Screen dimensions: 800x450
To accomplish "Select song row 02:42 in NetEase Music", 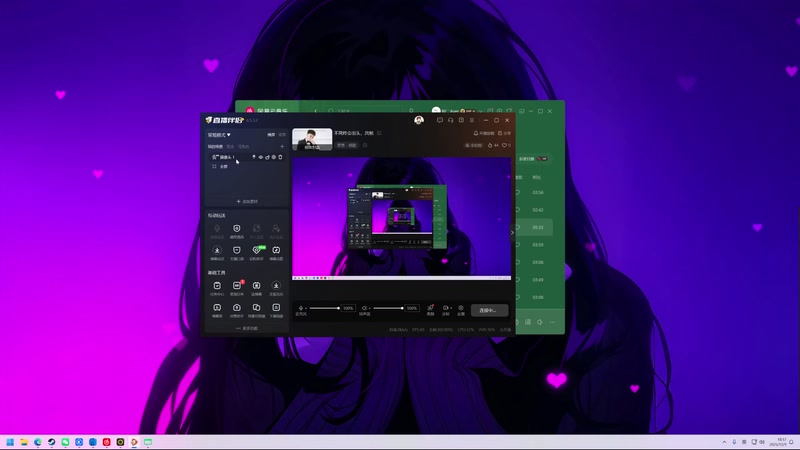I will 534,210.
